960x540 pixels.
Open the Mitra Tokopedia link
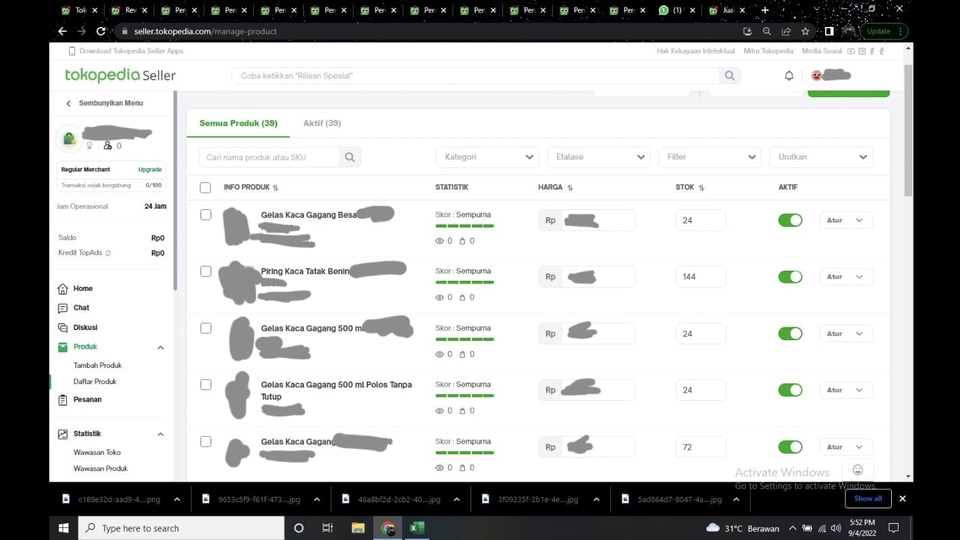tap(768, 51)
